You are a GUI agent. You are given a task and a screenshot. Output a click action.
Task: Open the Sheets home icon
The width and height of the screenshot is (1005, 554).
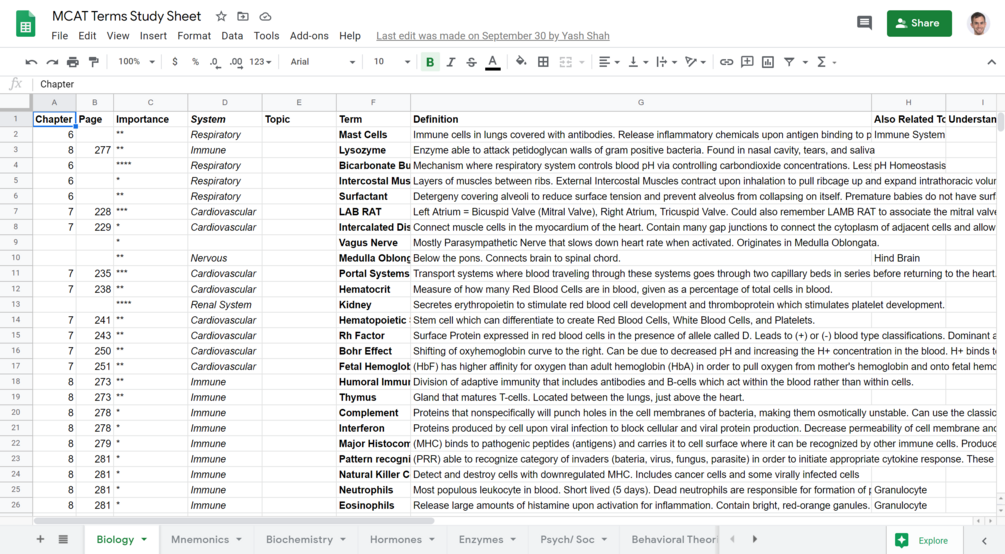(x=26, y=24)
